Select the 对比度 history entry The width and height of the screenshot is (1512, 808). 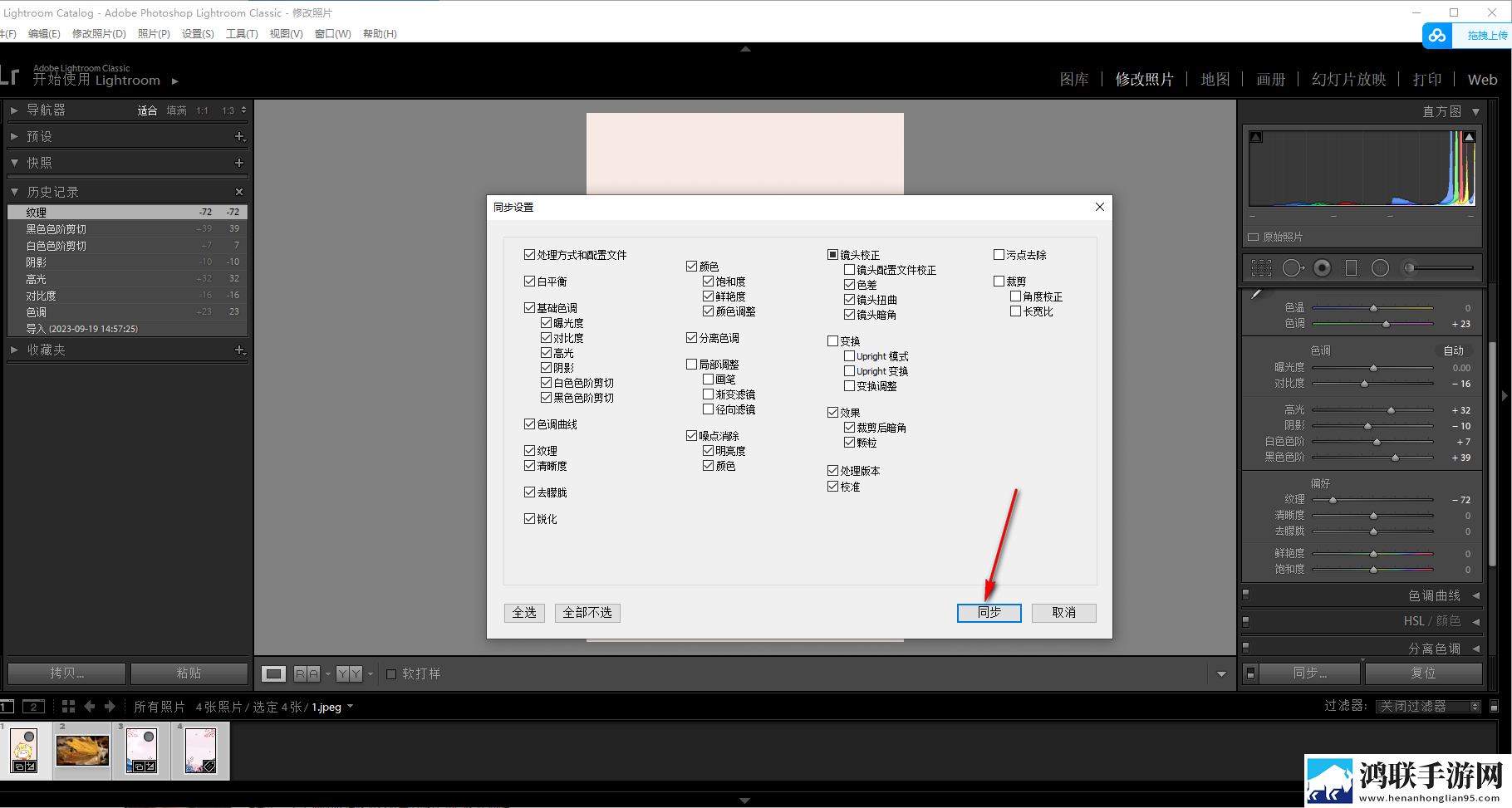(x=127, y=296)
